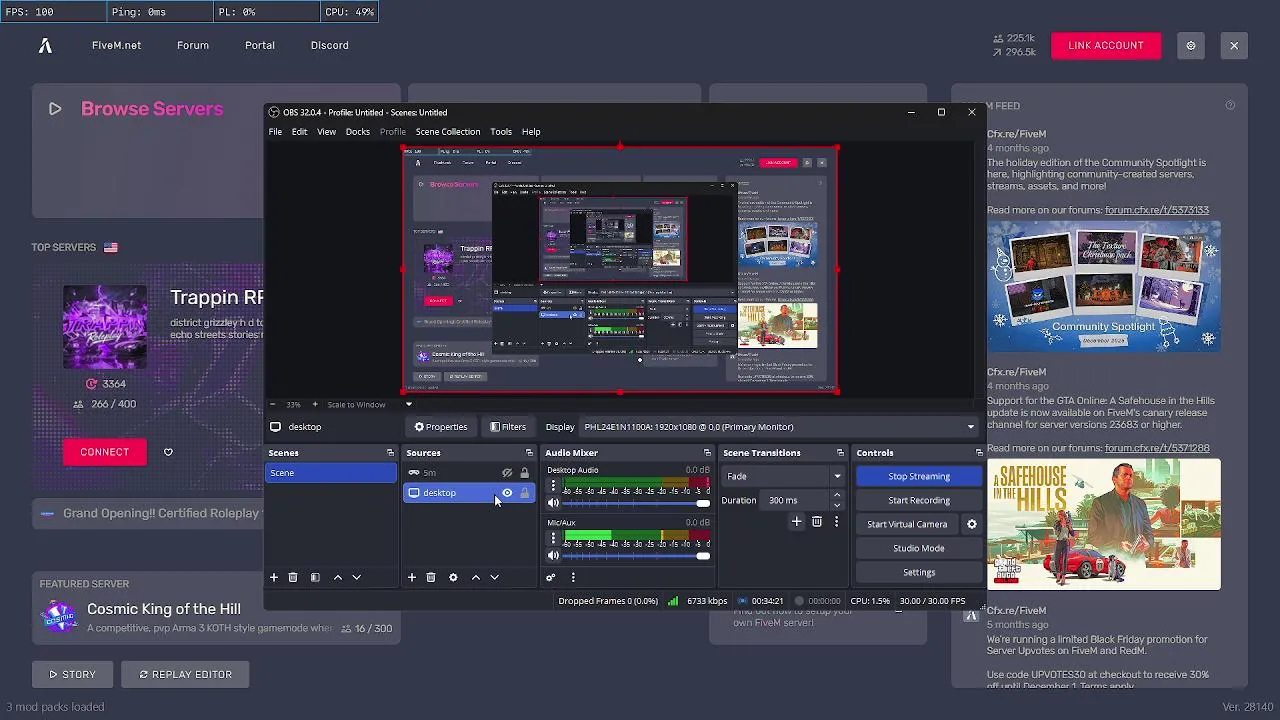
Task: Open REPLAY EDITOR in FiveM
Action: pyautogui.click(x=185, y=674)
